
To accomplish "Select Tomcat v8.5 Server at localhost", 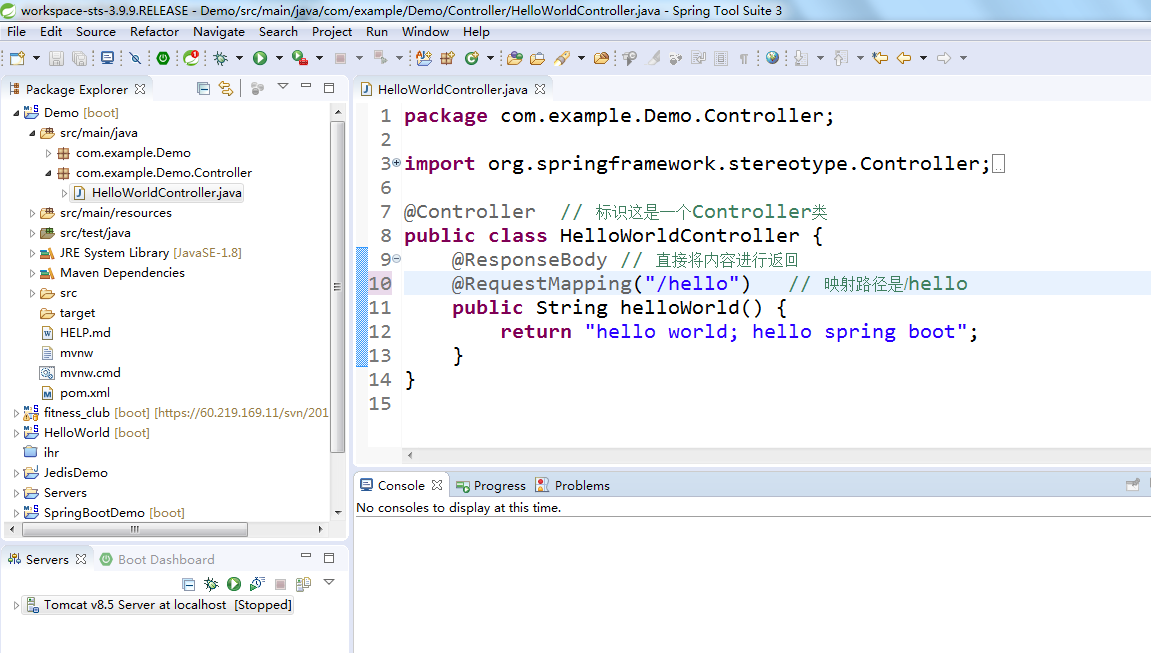I will click(x=159, y=605).
